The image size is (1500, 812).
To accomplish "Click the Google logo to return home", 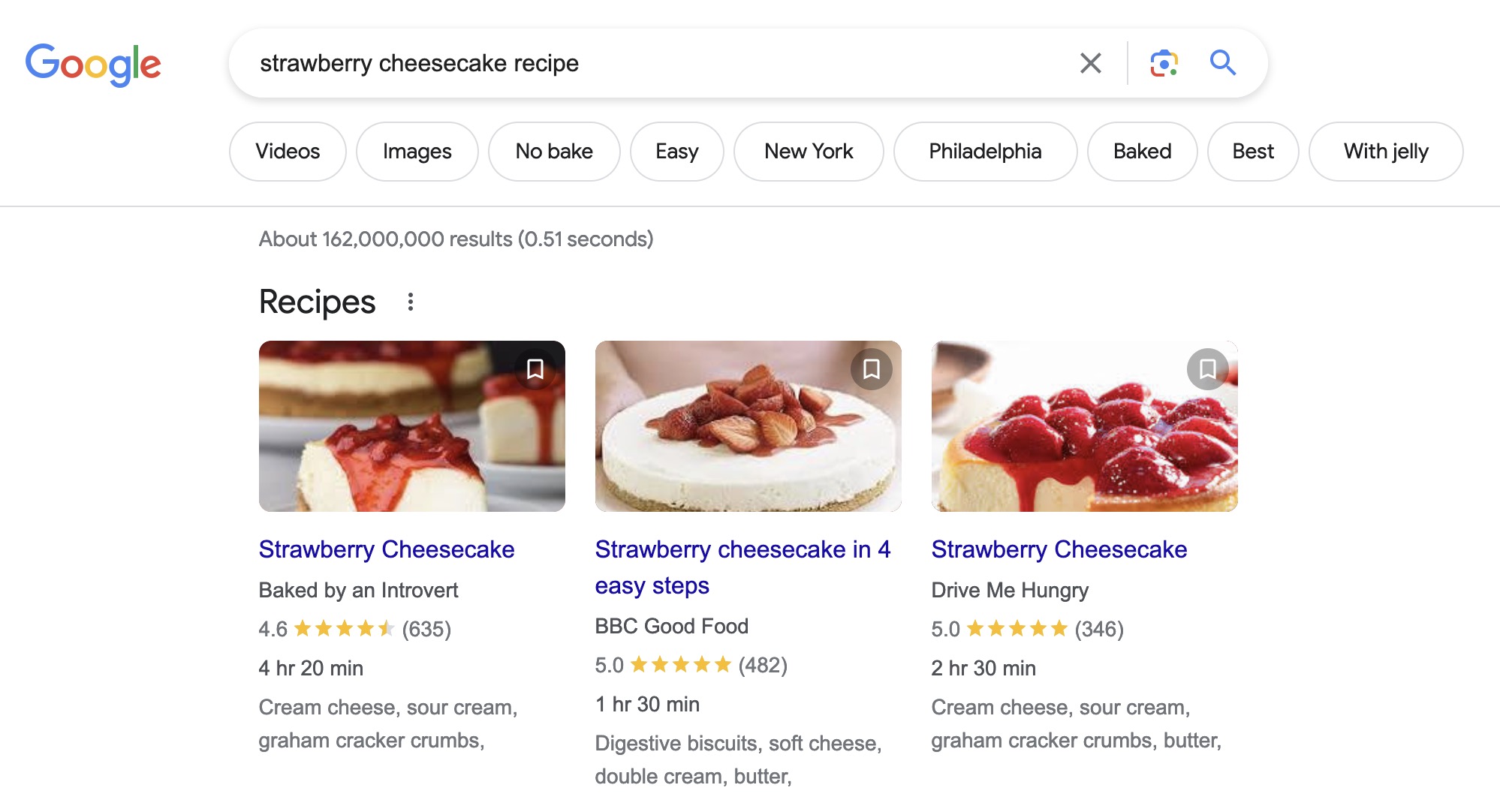I will (93, 64).
